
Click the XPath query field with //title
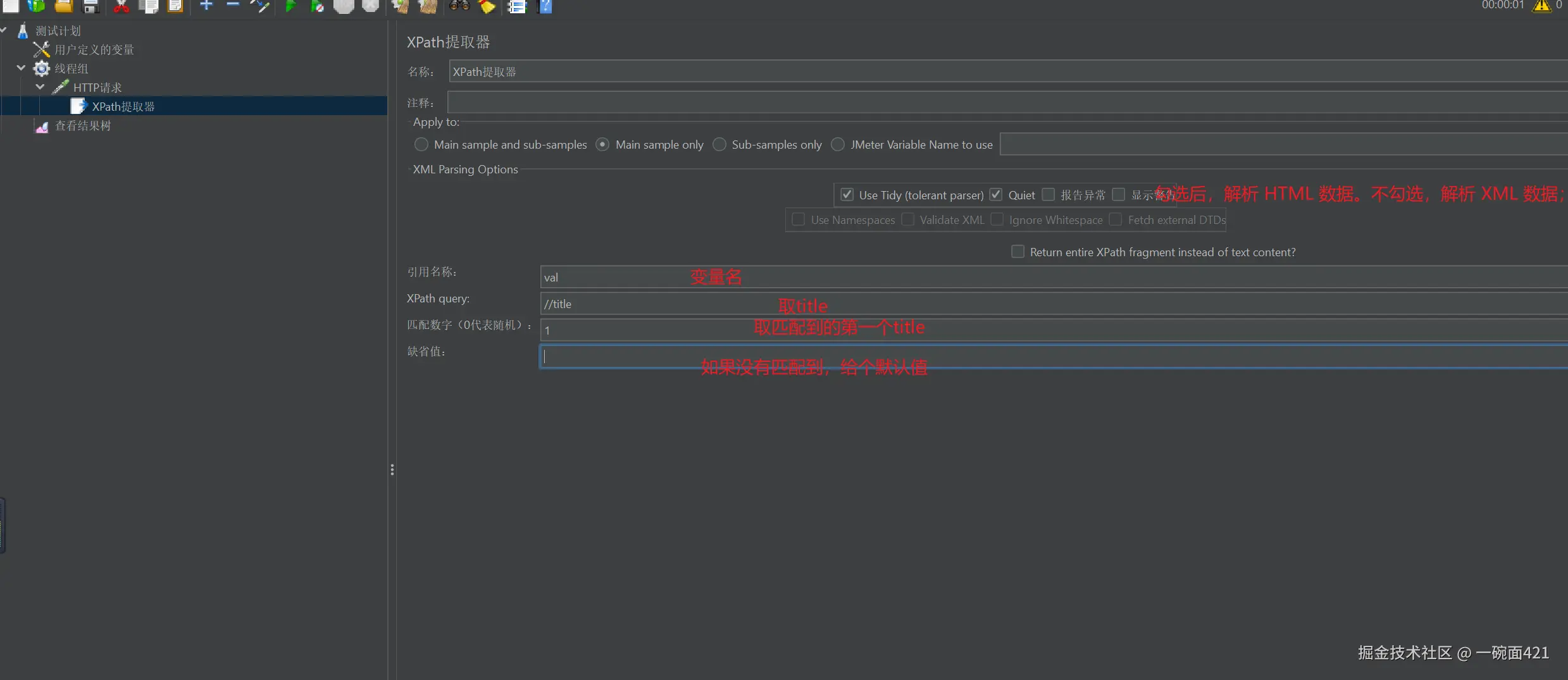click(1054, 304)
